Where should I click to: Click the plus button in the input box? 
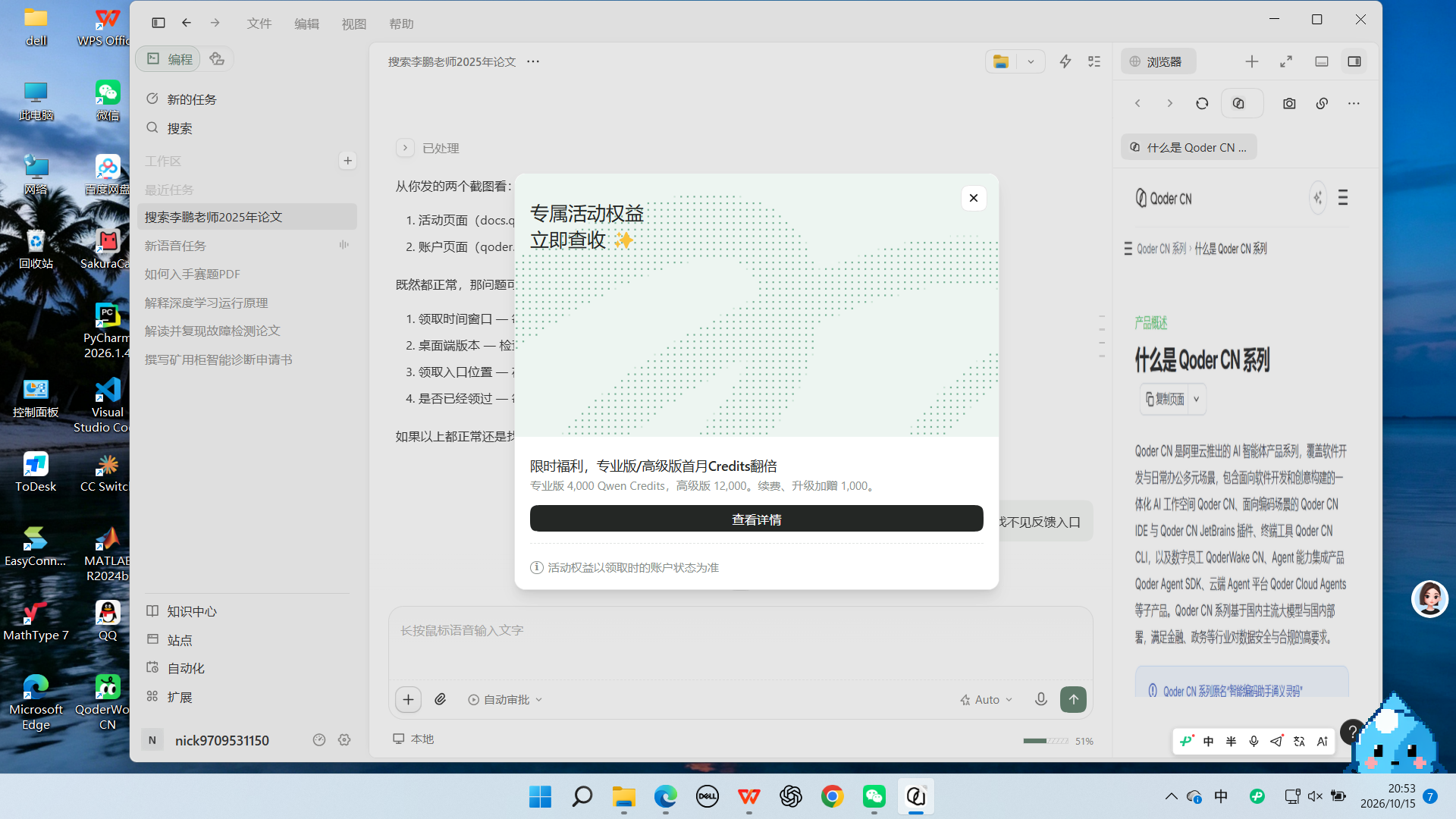click(408, 699)
